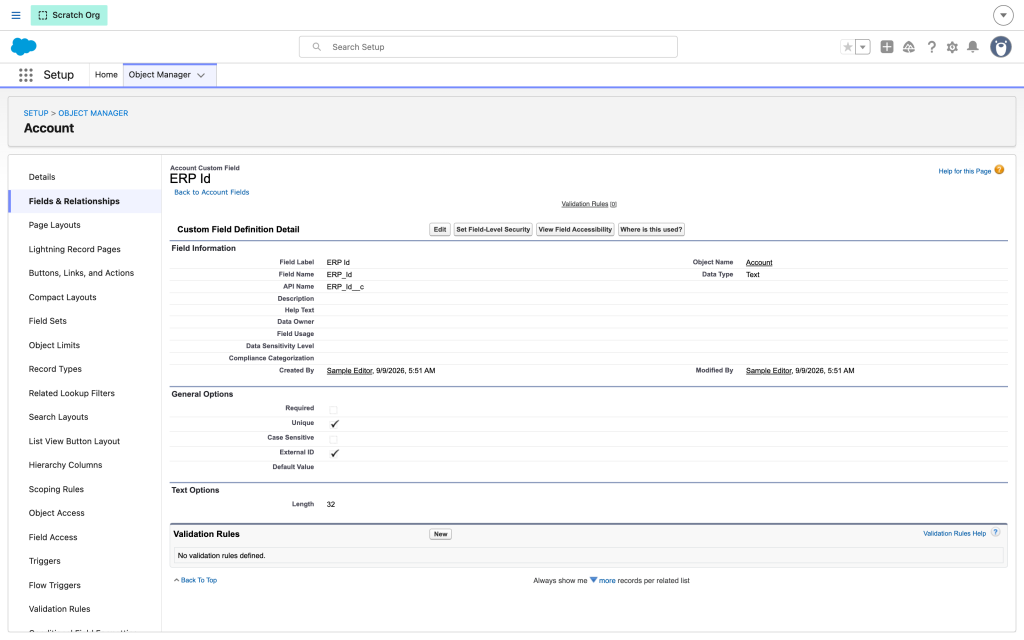The image size is (1024, 640).
Task: Click the Unique checkmark
Action: [x=334, y=423]
